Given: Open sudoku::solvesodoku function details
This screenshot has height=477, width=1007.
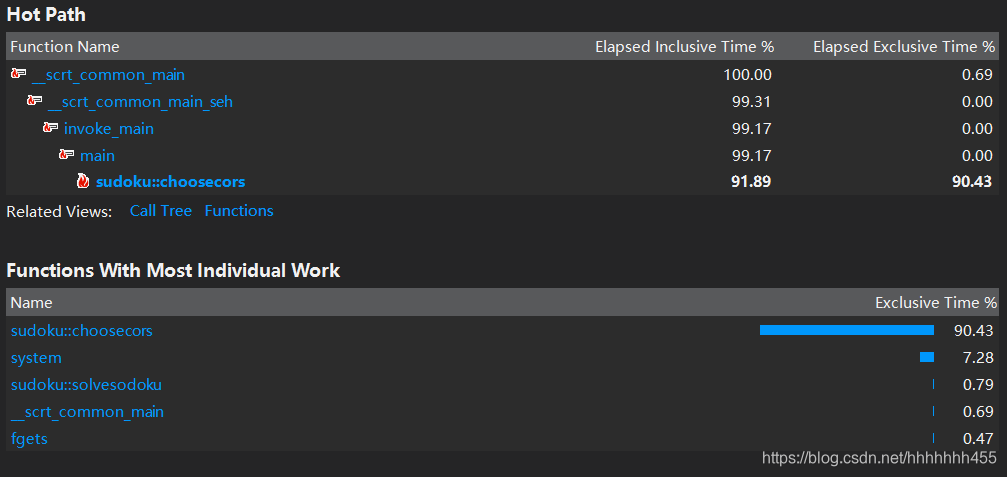Looking at the screenshot, I should [x=86, y=385].
